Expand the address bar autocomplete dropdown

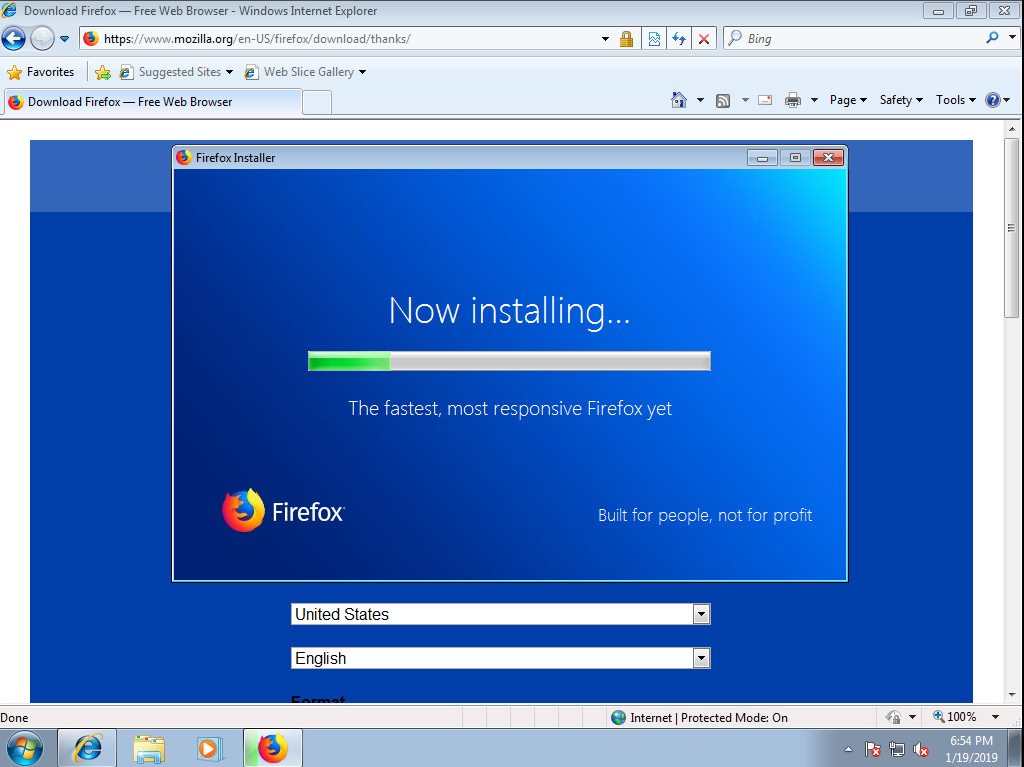(x=605, y=39)
